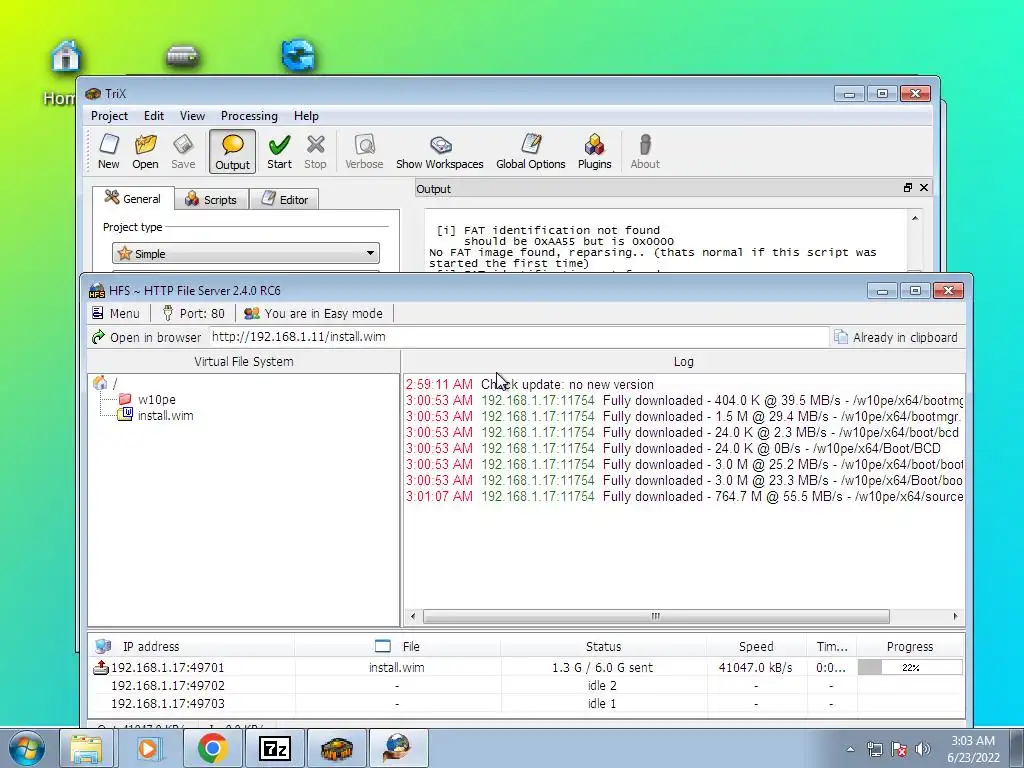Screen dimensions: 1024x768
Task: Click the Log panel header
Action: click(x=684, y=362)
